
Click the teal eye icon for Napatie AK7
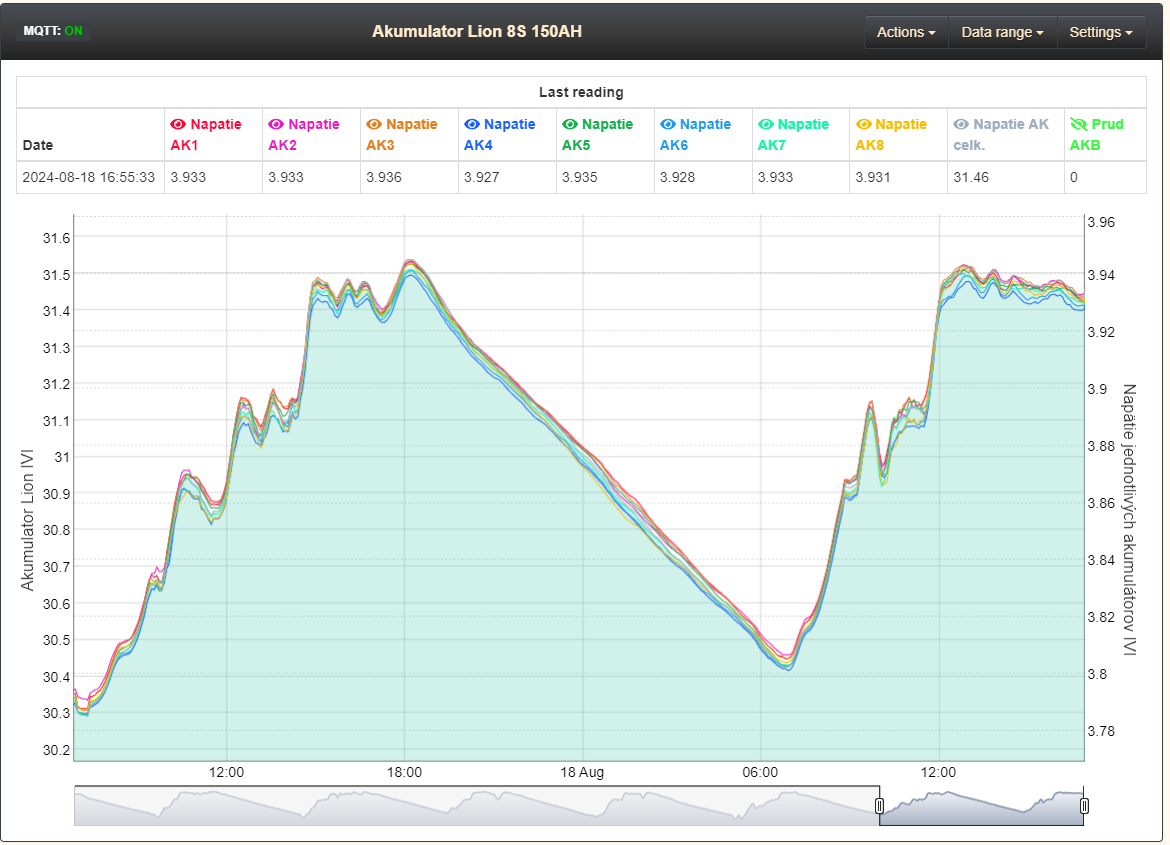pyautogui.click(x=766, y=125)
